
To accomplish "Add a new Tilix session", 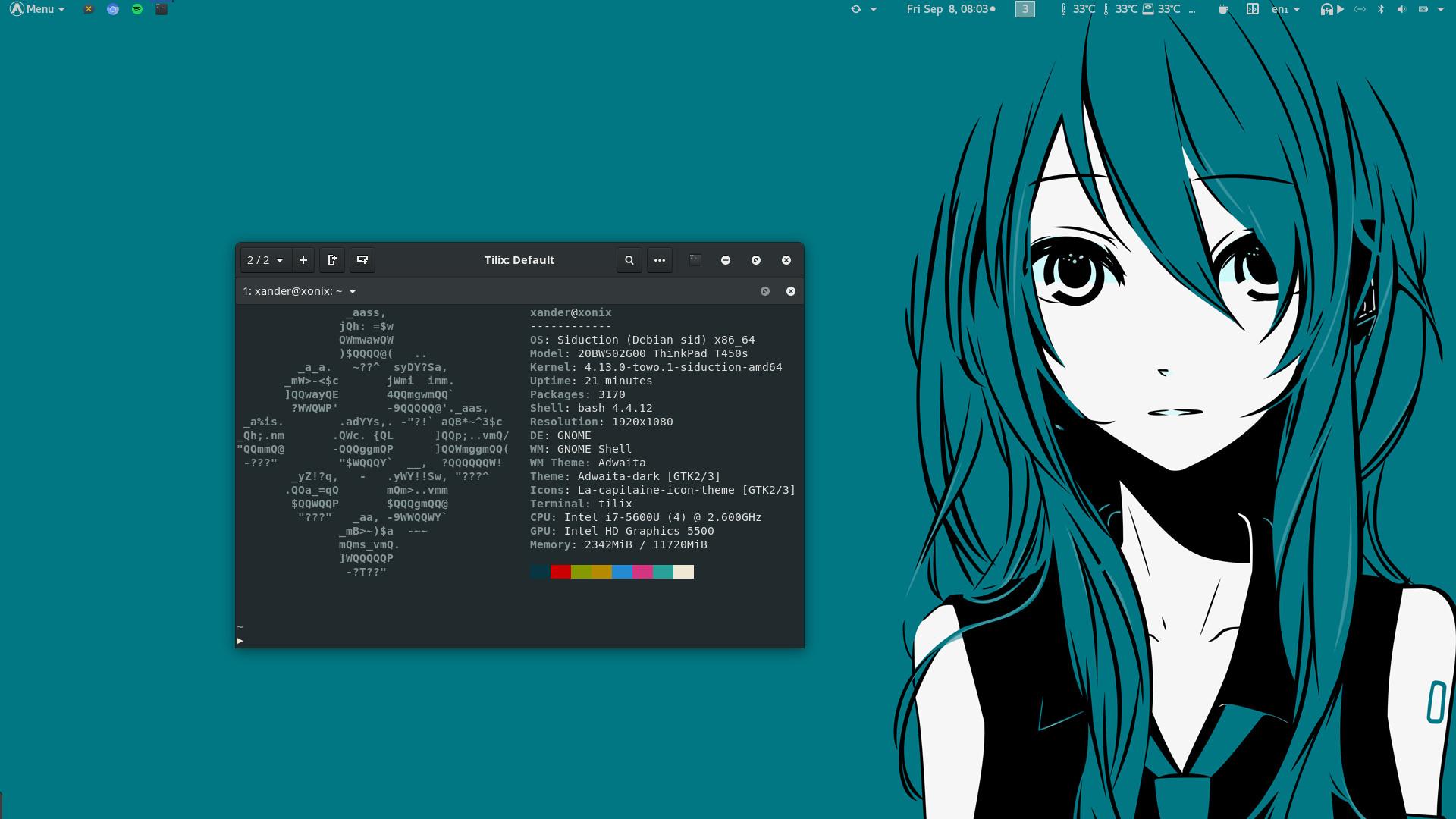I will coord(303,260).
